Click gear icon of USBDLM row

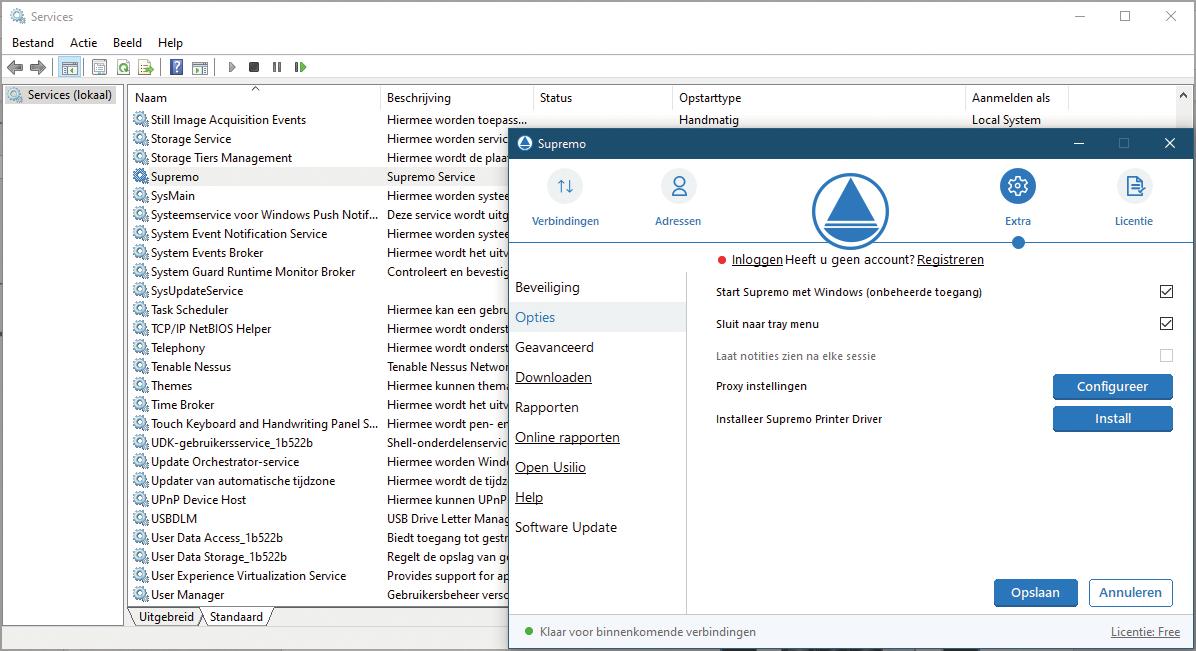(140, 518)
